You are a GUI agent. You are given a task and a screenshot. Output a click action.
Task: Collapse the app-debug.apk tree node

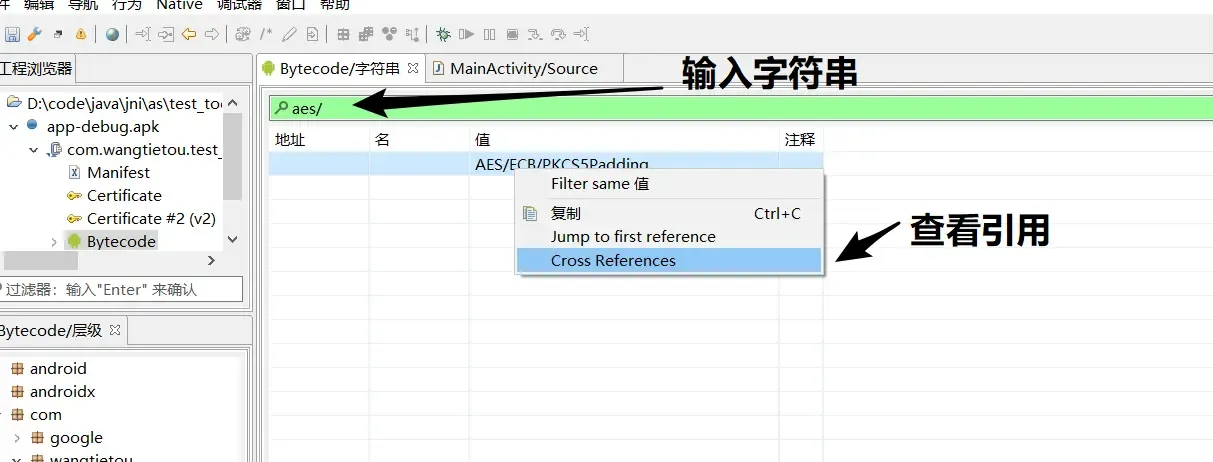click(x=14, y=127)
